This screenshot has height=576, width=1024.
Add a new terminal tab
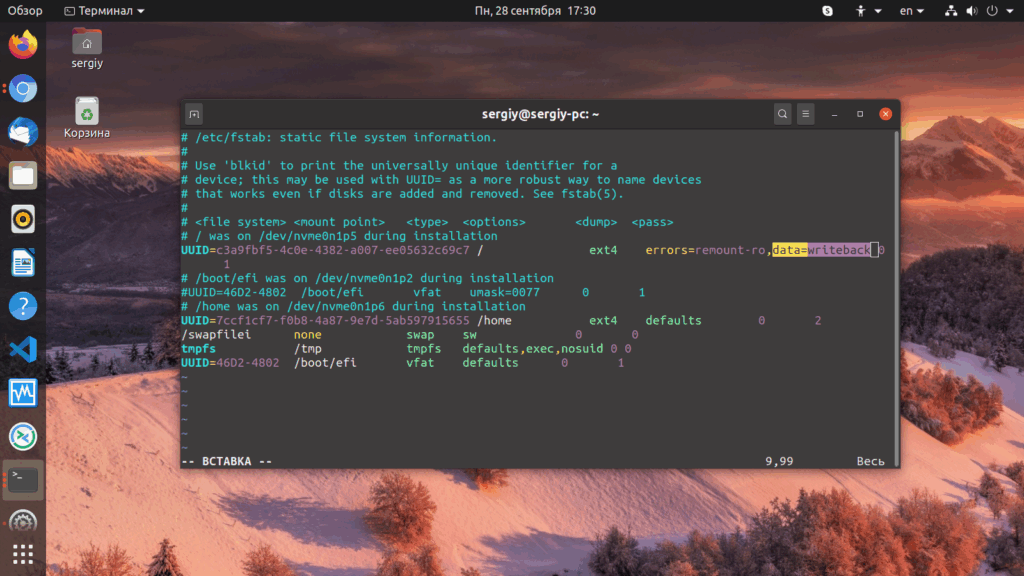pos(194,114)
